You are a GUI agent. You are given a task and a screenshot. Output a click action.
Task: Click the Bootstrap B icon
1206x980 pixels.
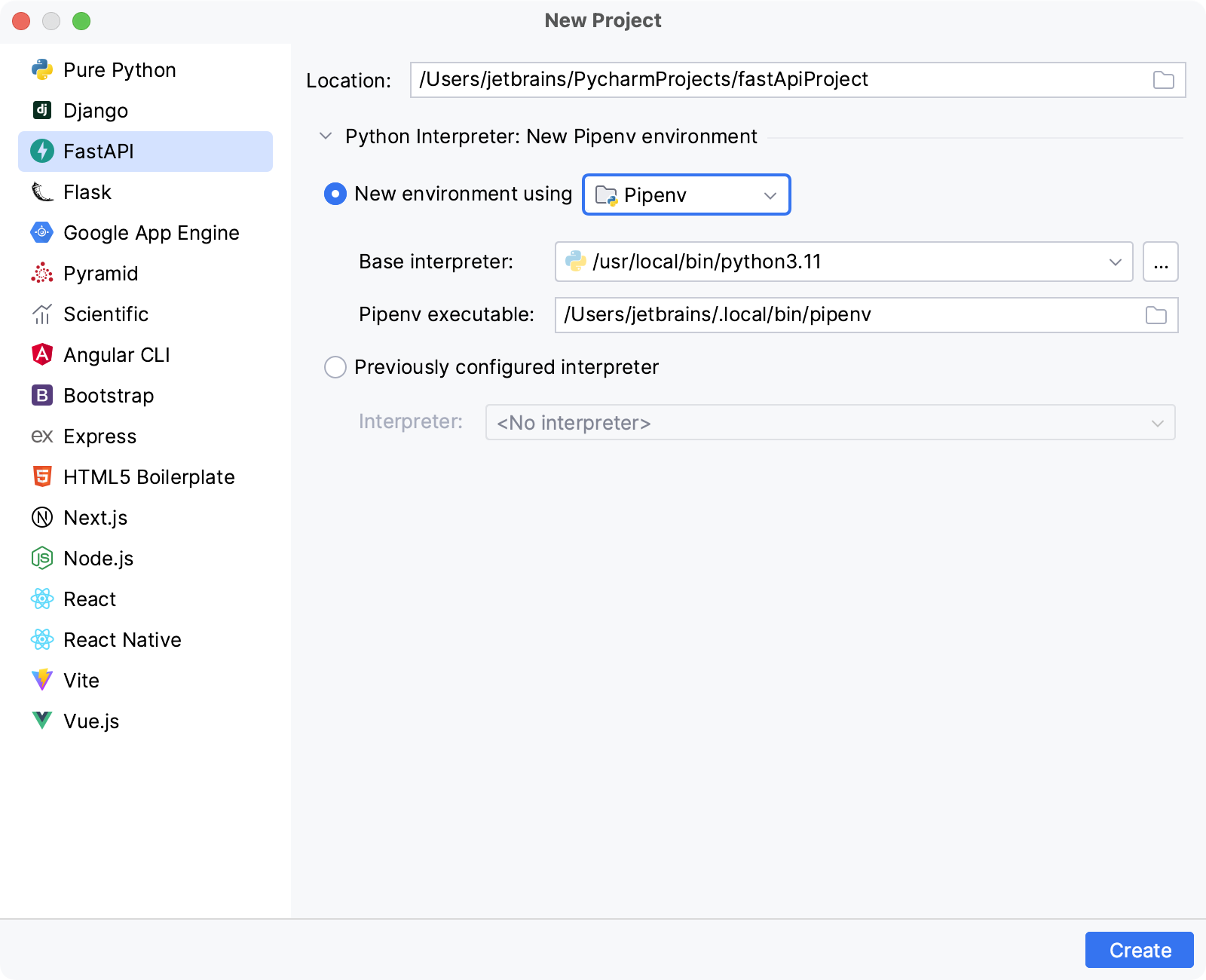click(42, 396)
